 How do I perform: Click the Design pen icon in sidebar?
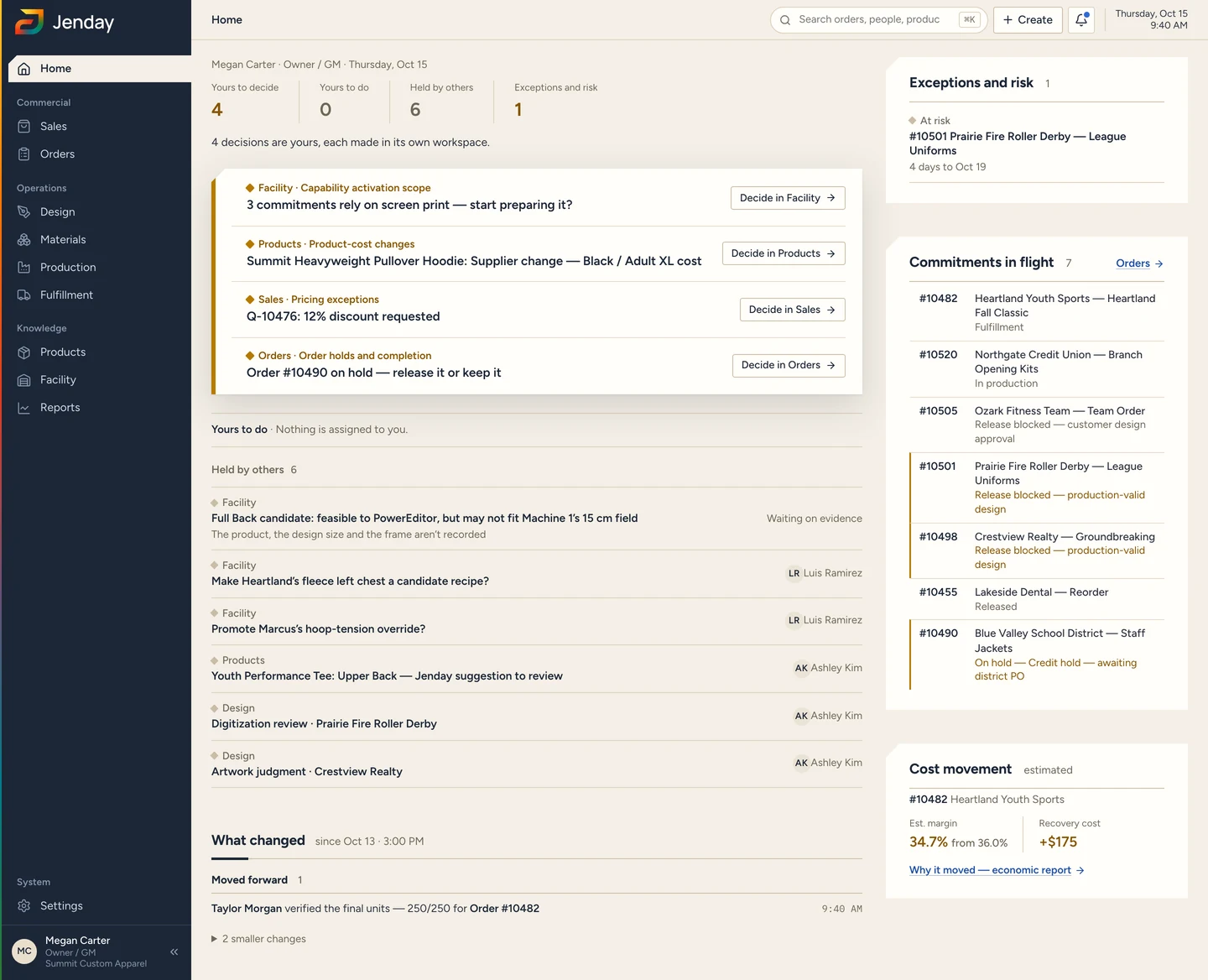(24, 212)
